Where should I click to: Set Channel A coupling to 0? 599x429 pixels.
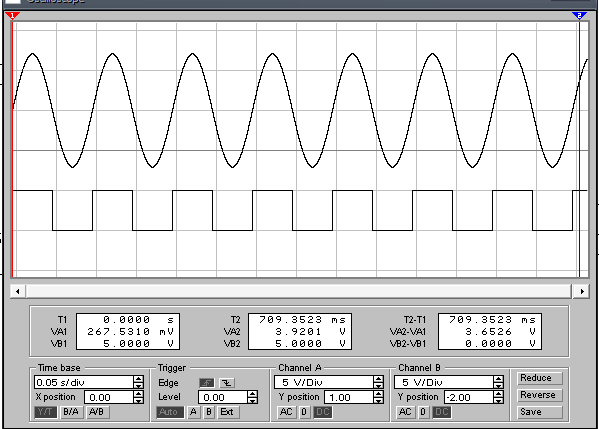tap(304, 412)
